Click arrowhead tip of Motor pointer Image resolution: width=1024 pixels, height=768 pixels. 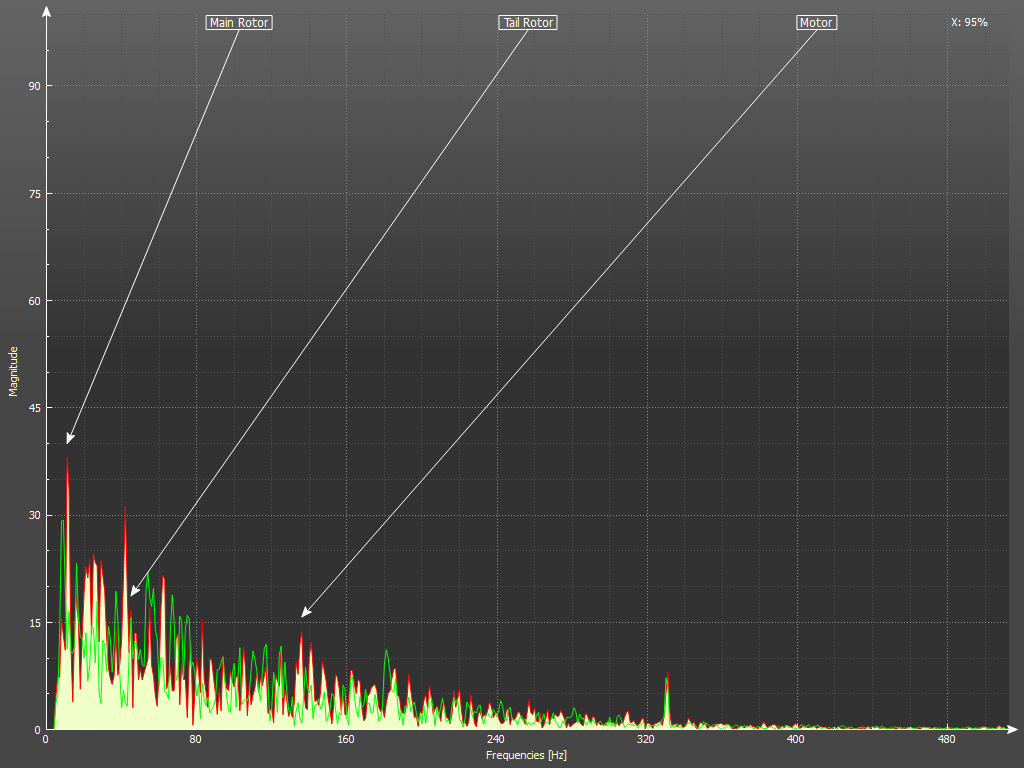click(302, 617)
